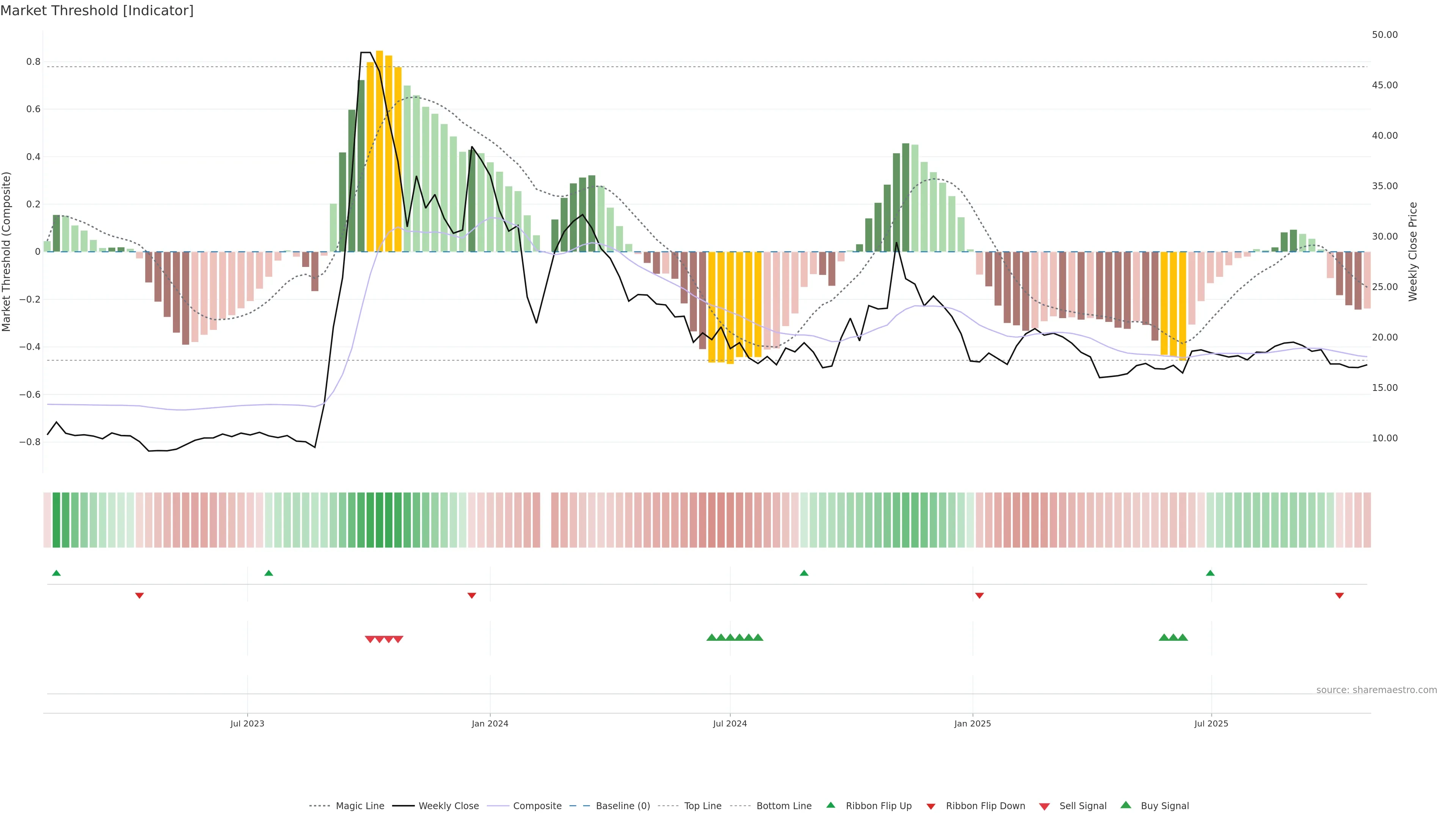Hide the Composite line via legend
The image size is (1456, 819).
[x=537, y=806]
